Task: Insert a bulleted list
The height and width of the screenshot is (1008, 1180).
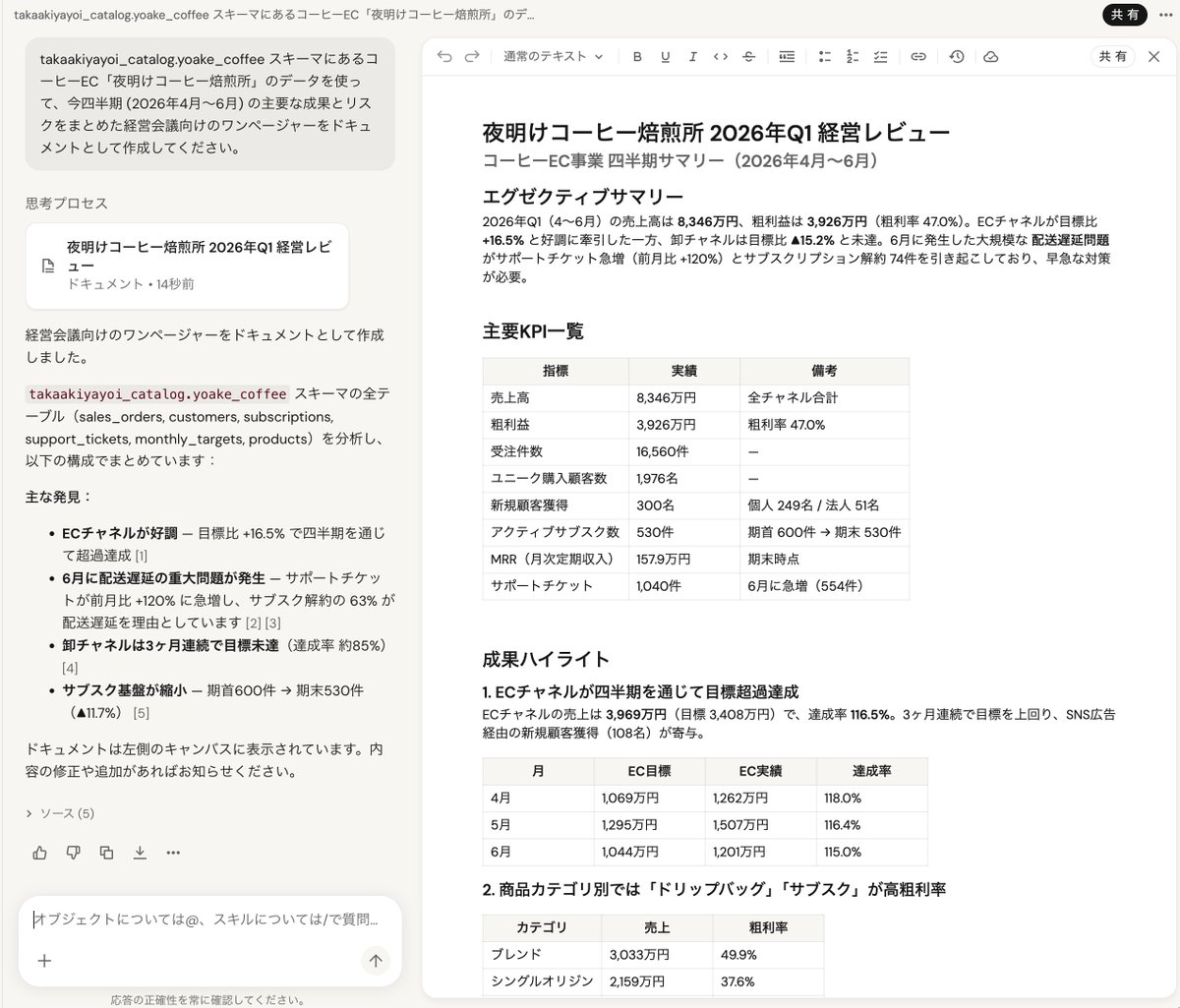Action: tap(825, 57)
